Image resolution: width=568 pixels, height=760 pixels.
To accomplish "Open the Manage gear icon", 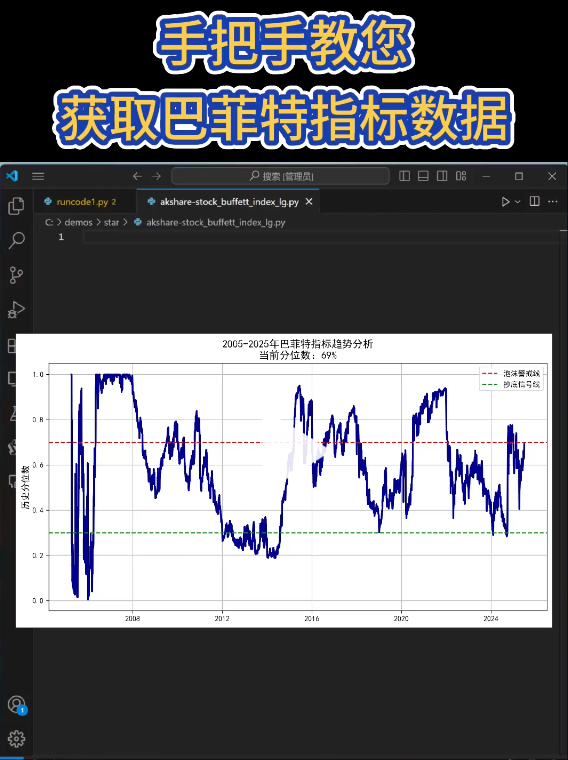I will point(16,739).
